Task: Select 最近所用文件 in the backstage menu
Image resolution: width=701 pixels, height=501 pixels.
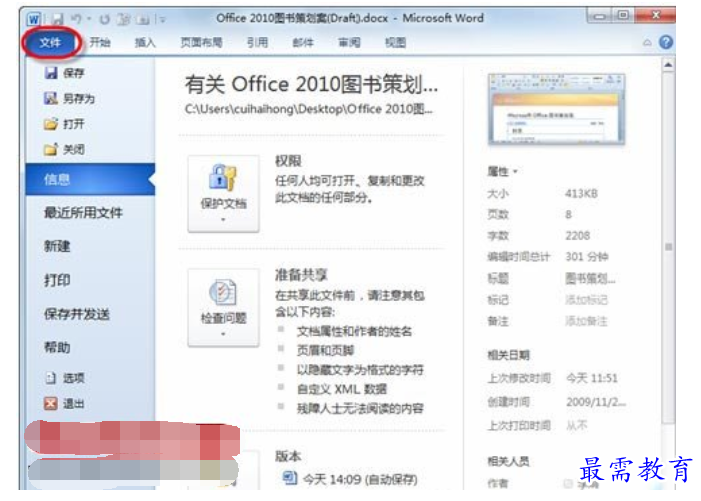Action: tap(83, 213)
